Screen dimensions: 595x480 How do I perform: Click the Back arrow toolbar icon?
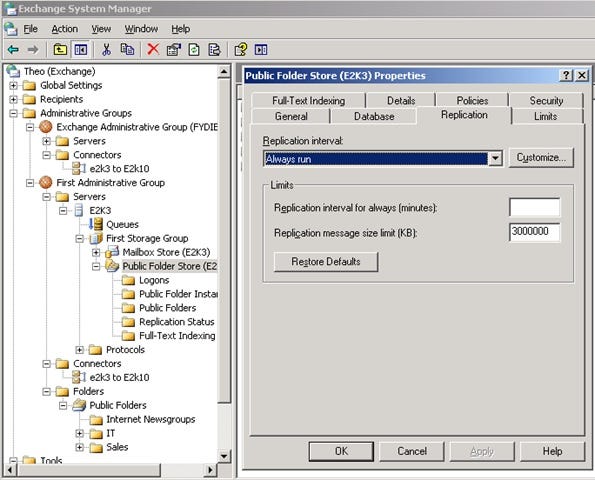point(13,49)
